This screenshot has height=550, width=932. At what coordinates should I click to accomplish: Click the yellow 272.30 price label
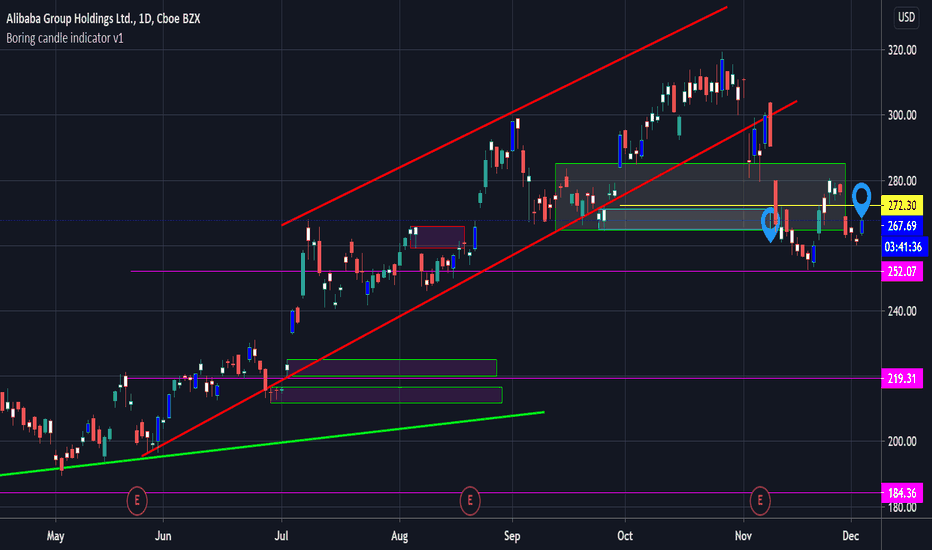(902, 206)
